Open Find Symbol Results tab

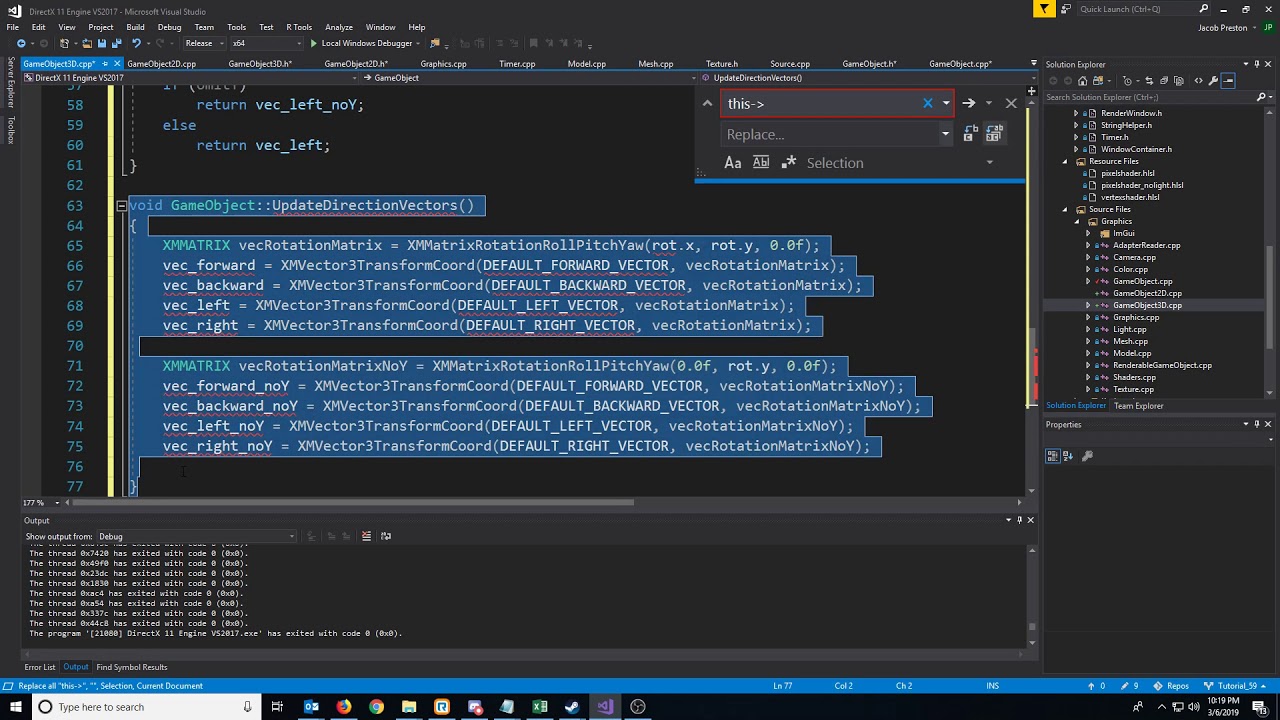(132, 667)
